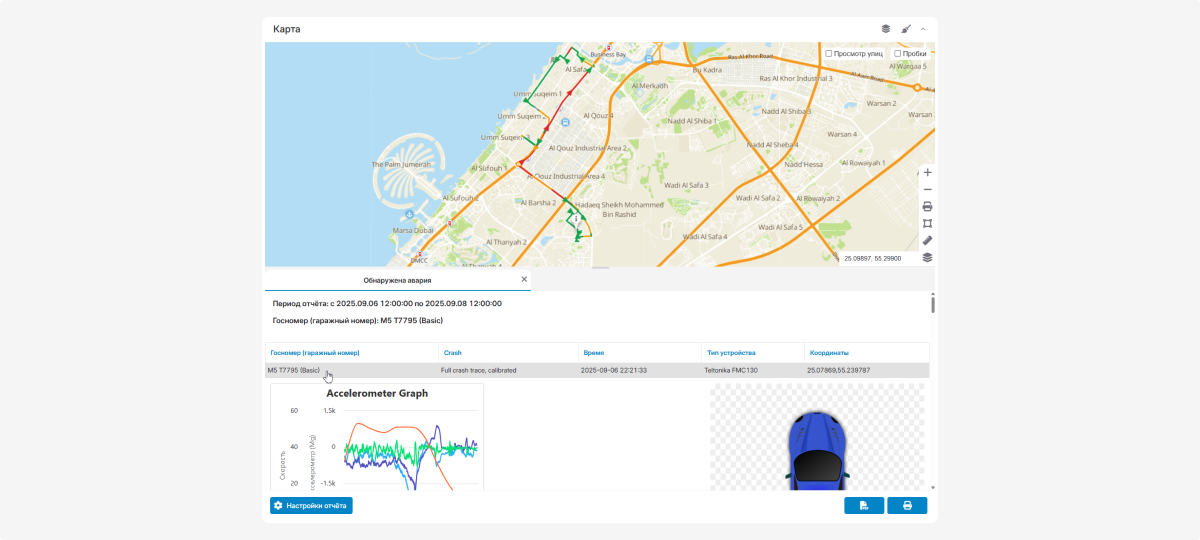This screenshot has height=540, width=1200.
Task: Zoom in on the map with plus
Action: pyautogui.click(x=927, y=172)
